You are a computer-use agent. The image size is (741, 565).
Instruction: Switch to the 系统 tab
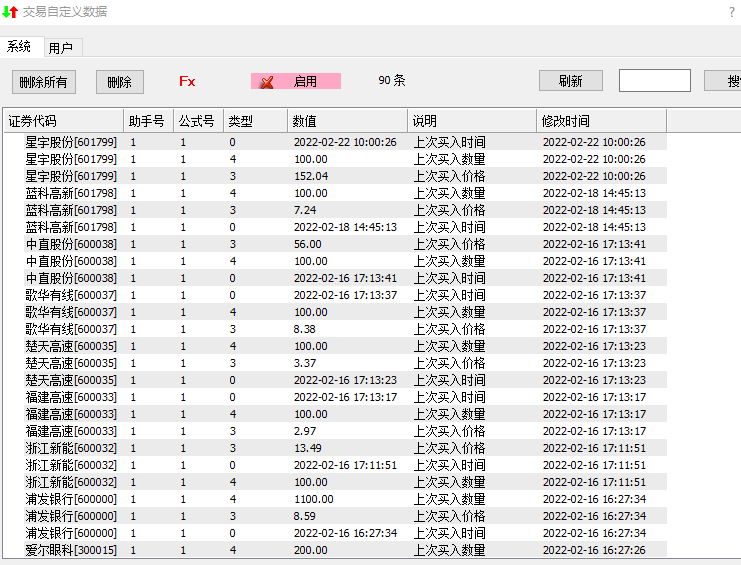(20, 47)
